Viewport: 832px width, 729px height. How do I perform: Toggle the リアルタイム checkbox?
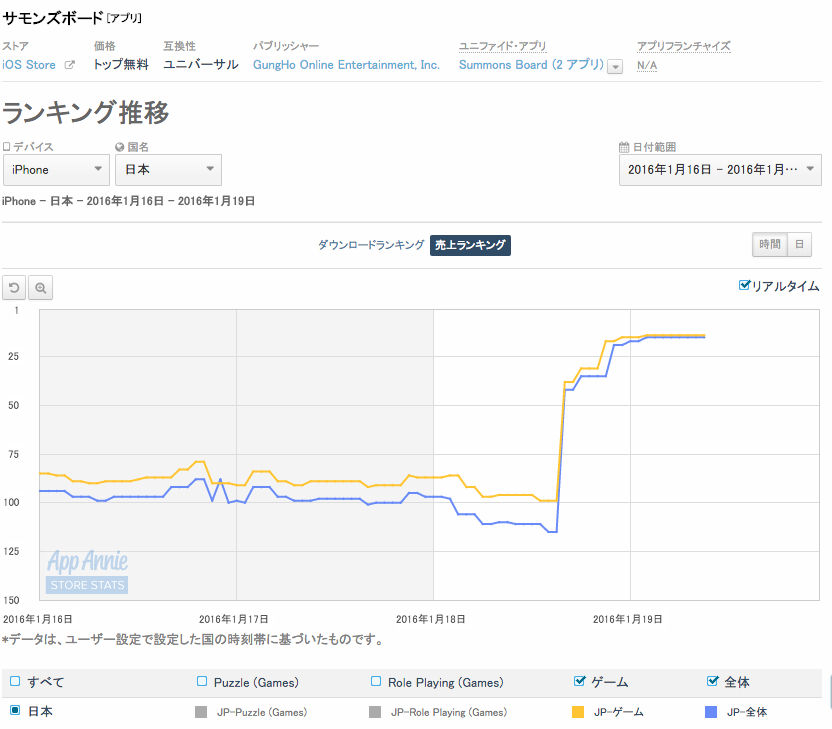(x=744, y=285)
